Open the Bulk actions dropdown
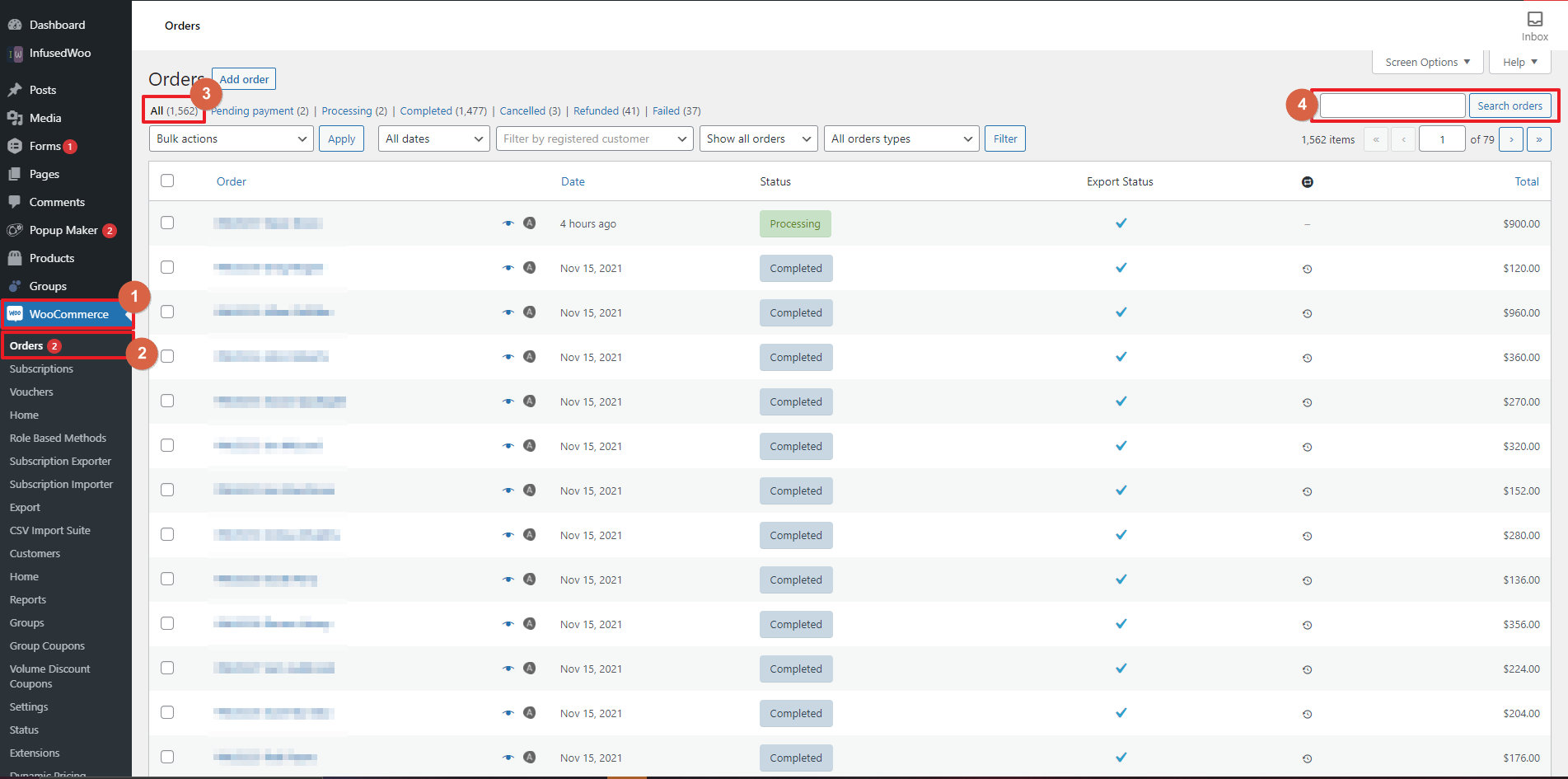1568x779 pixels. [x=232, y=138]
